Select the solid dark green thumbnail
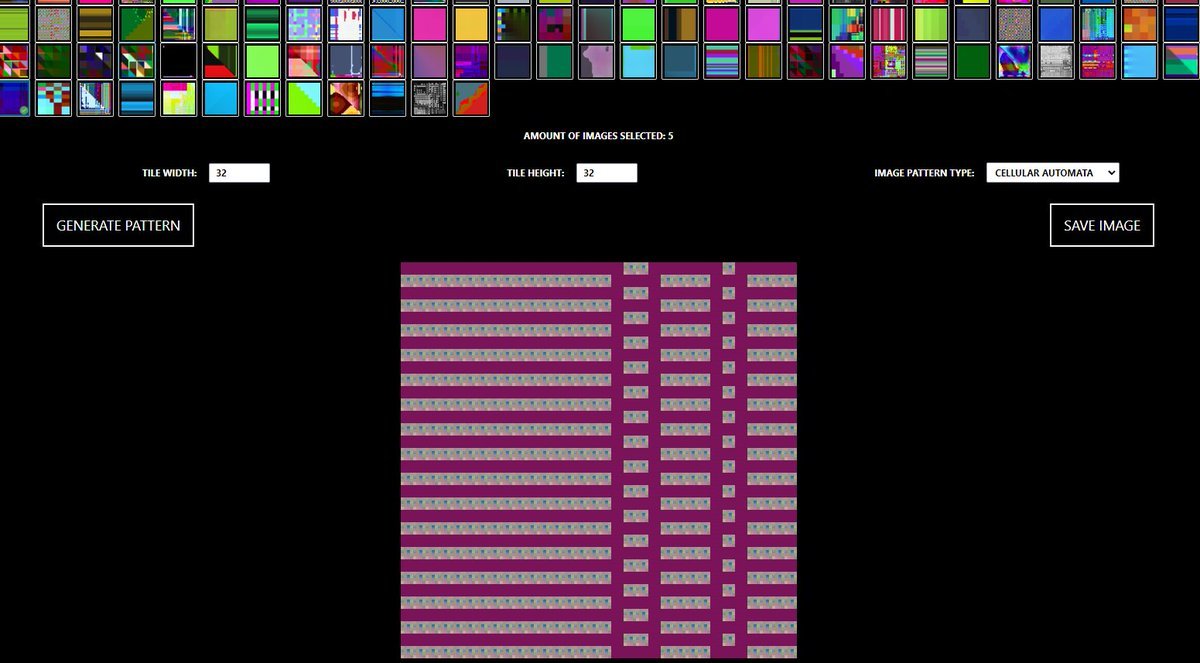This screenshot has height=663, width=1200. (x=972, y=61)
